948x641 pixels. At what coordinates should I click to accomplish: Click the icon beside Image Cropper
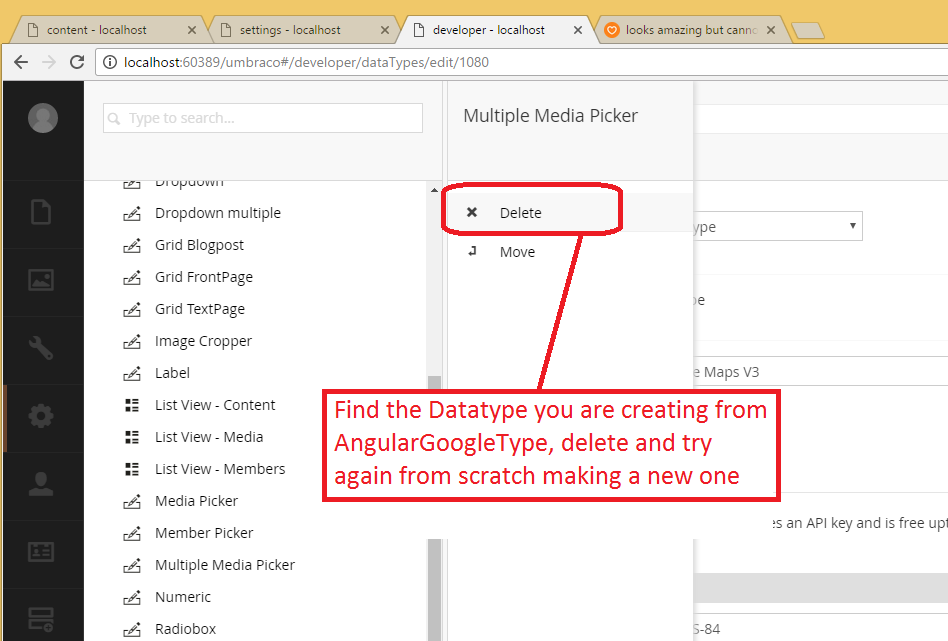[x=132, y=342]
